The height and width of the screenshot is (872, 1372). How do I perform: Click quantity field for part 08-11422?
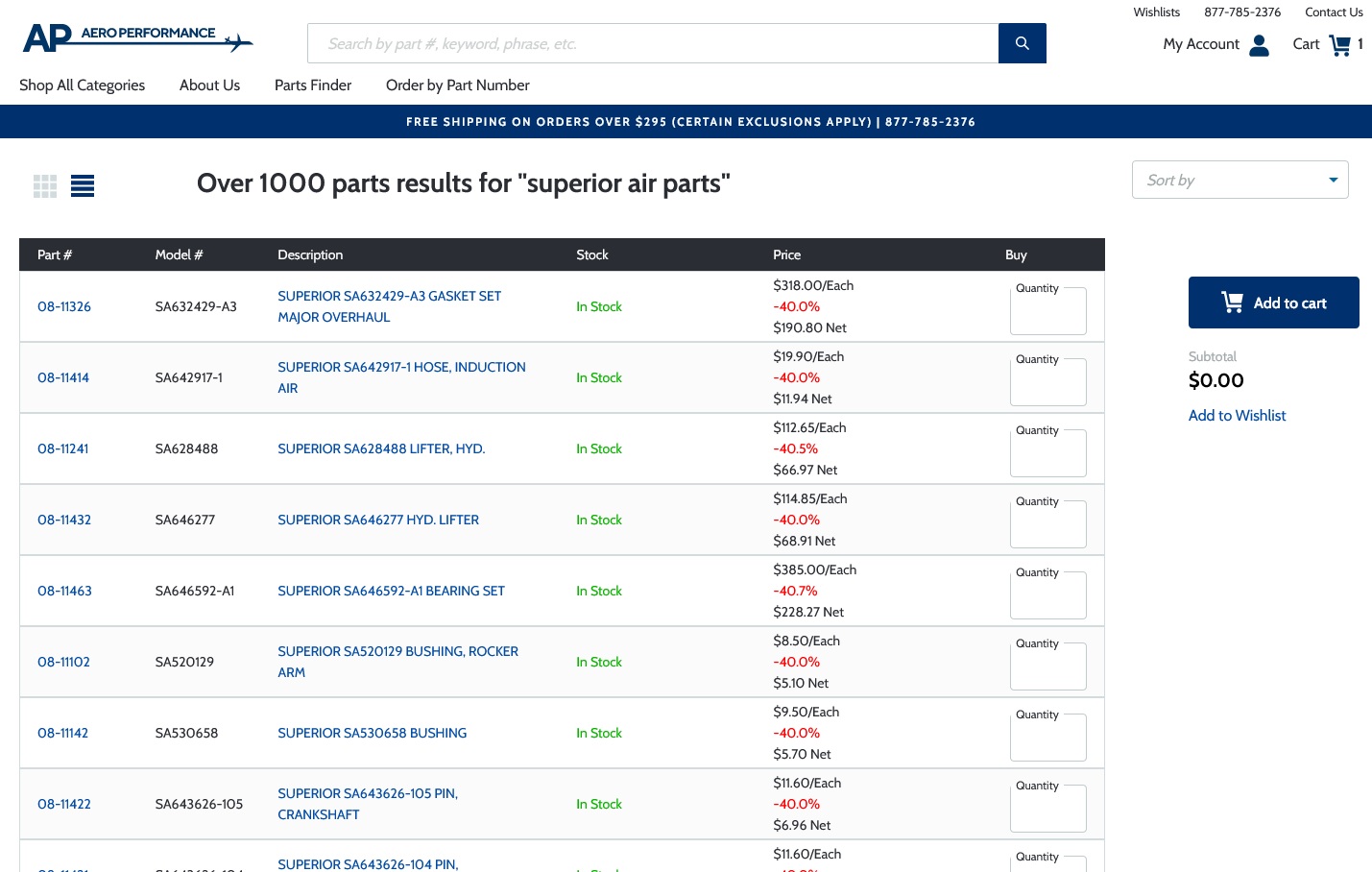(x=1048, y=809)
